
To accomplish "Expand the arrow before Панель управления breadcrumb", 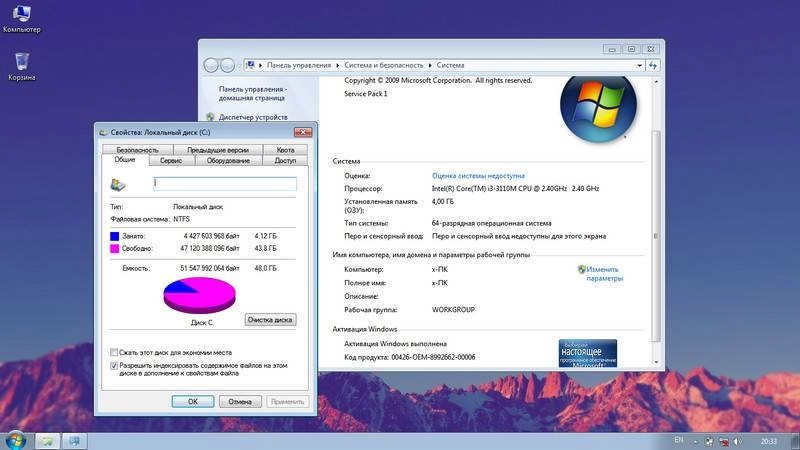I will click(260, 65).
